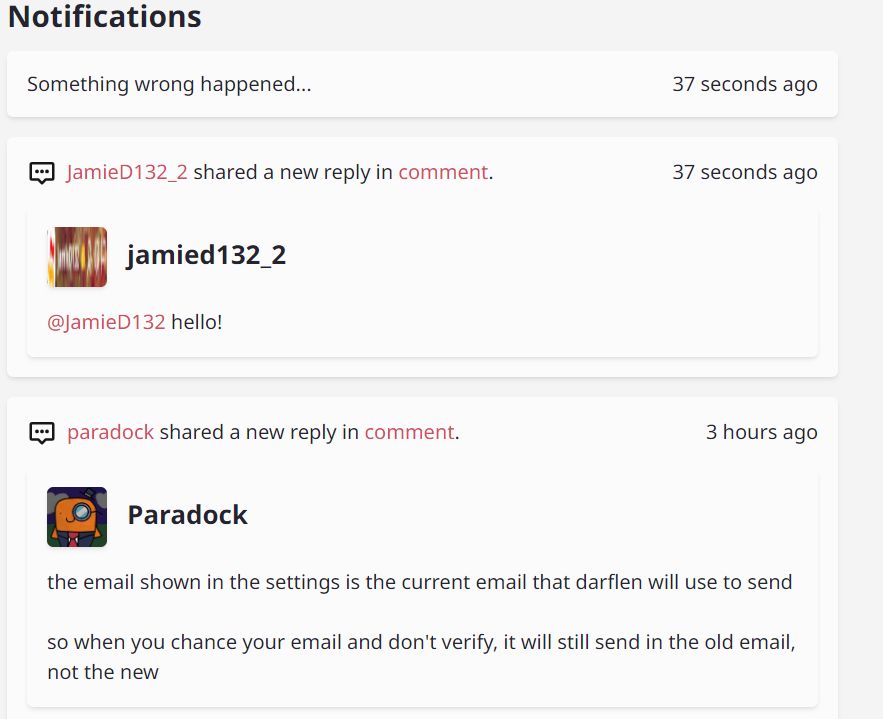
Task: Click the reply icon beside paradock notification
Action: pyautogui.click(x=42, y=433)
